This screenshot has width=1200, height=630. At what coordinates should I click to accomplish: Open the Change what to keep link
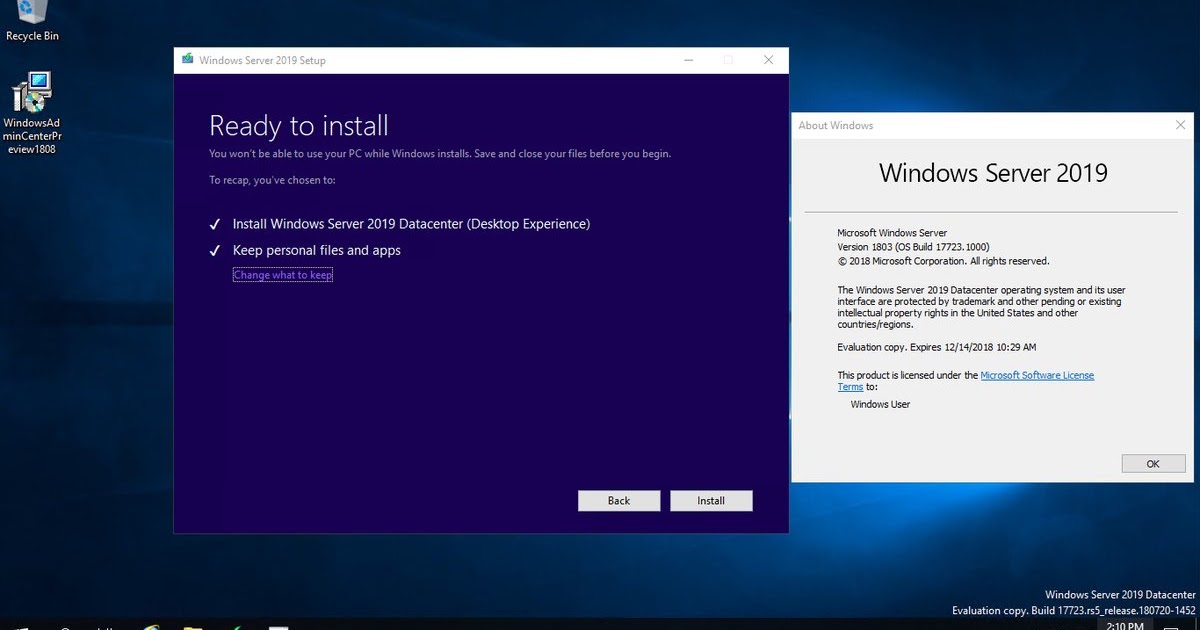(283, 274)
